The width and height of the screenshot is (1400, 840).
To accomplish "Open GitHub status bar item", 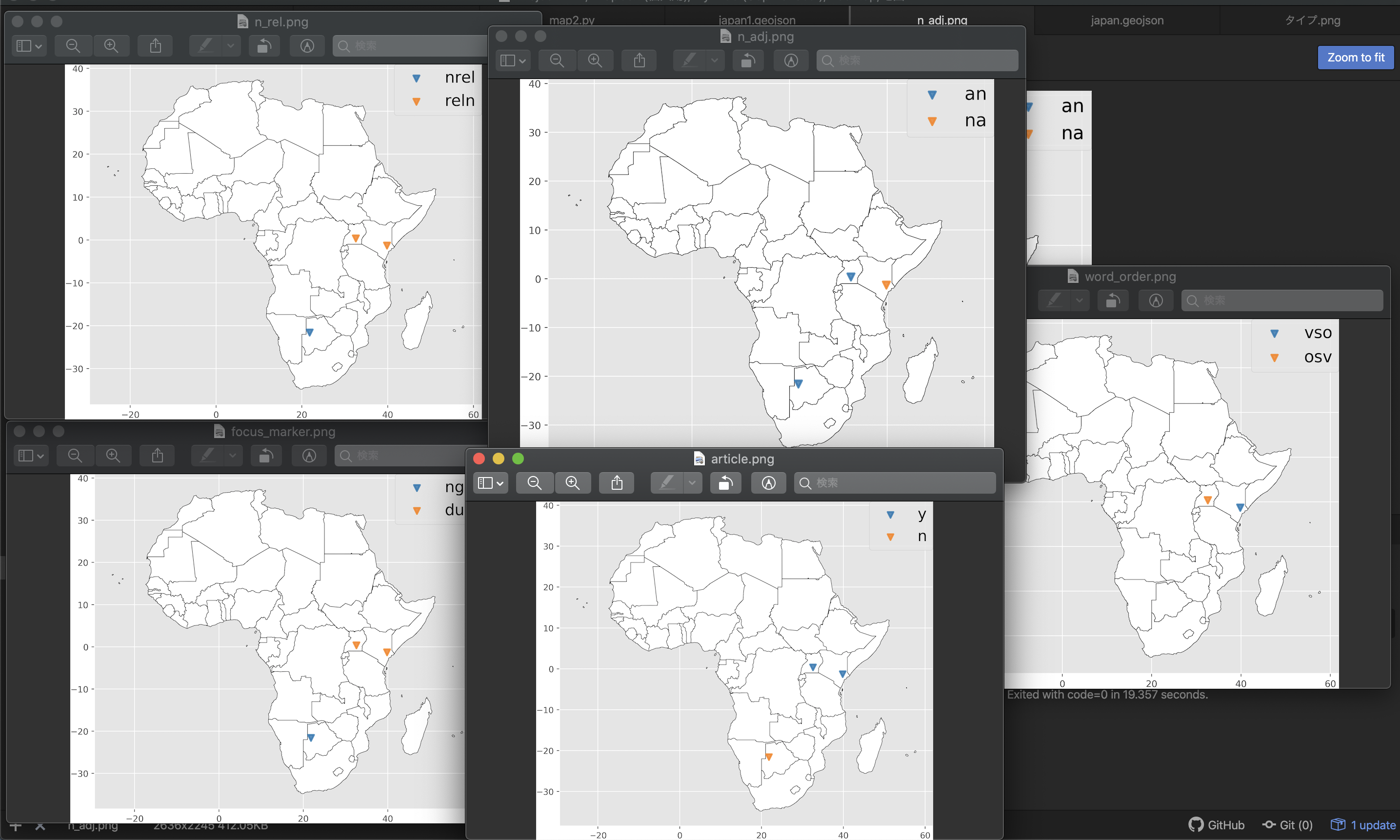I will click(x=1216, y=825).
